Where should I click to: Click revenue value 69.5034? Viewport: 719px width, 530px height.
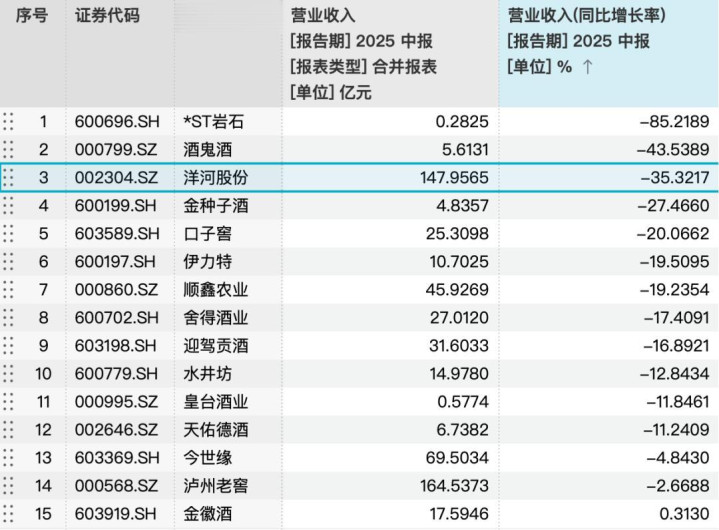(457, 458)
